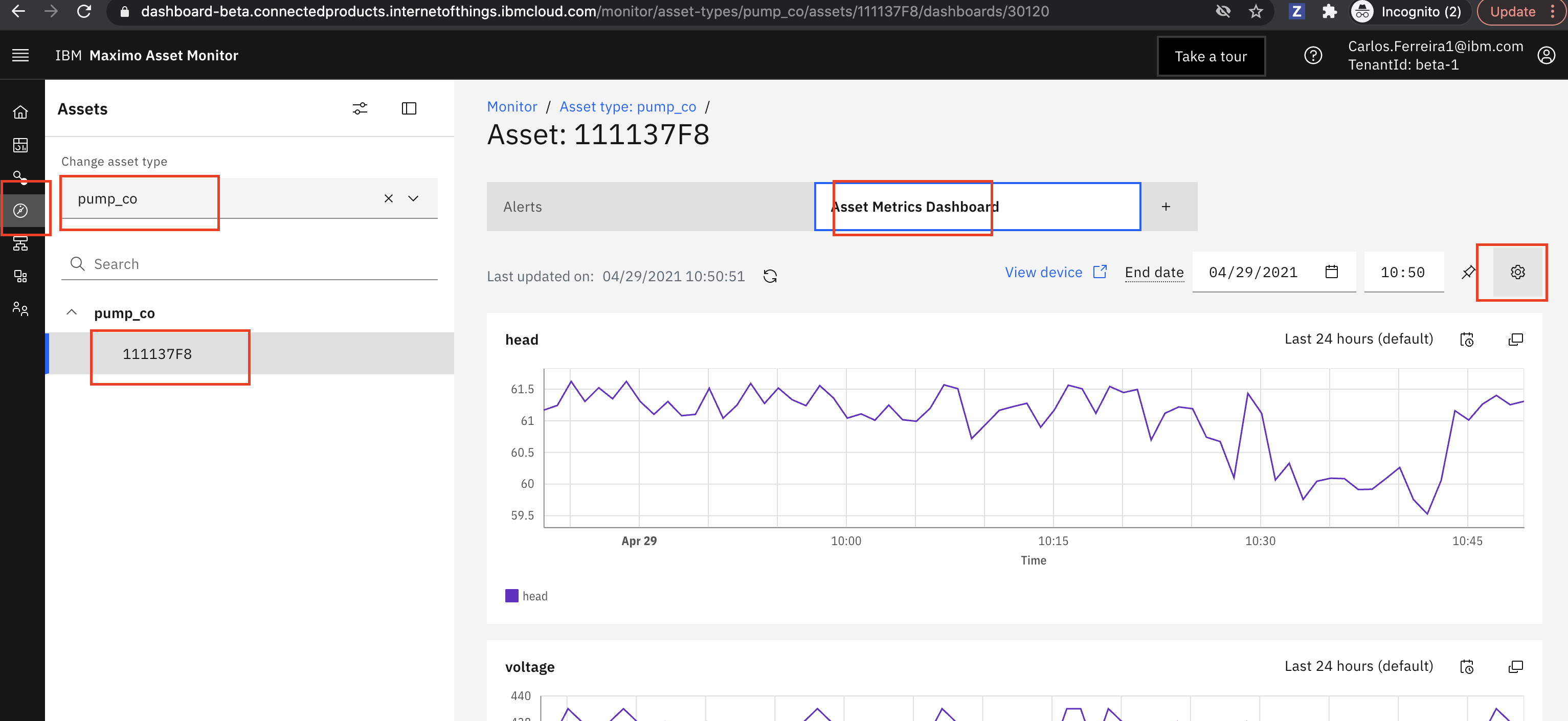Open time range picker on head card
The width and height of the screenshot is (1568, 721).
point(1467,340)
